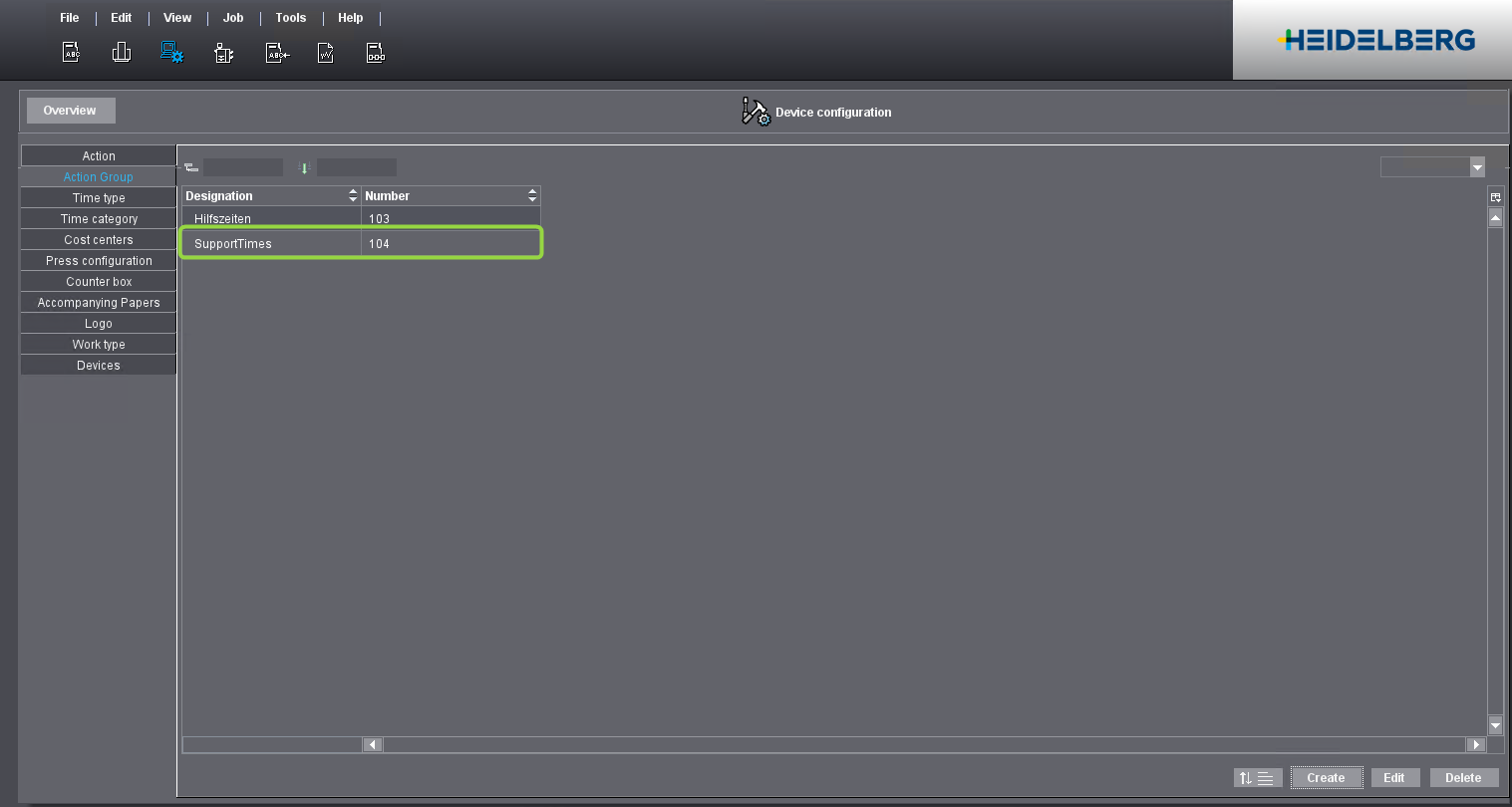The width and height of the screenshot is (1512, 807).
Task: Click the Create button
Action: [1326, 777]
